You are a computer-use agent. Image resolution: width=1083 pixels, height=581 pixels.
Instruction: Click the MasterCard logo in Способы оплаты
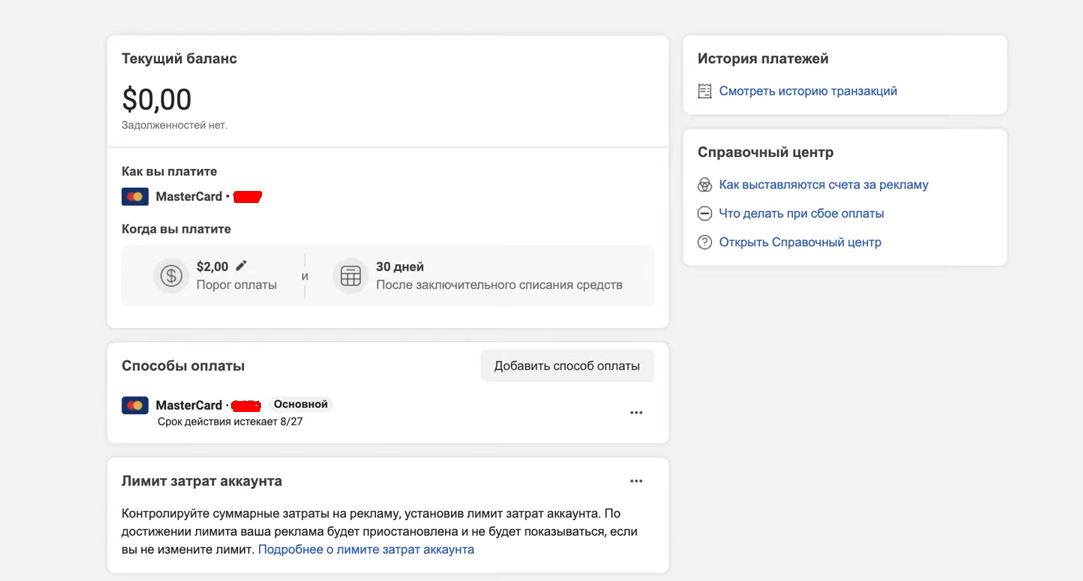pyautogui.click(x=135, y=405)
